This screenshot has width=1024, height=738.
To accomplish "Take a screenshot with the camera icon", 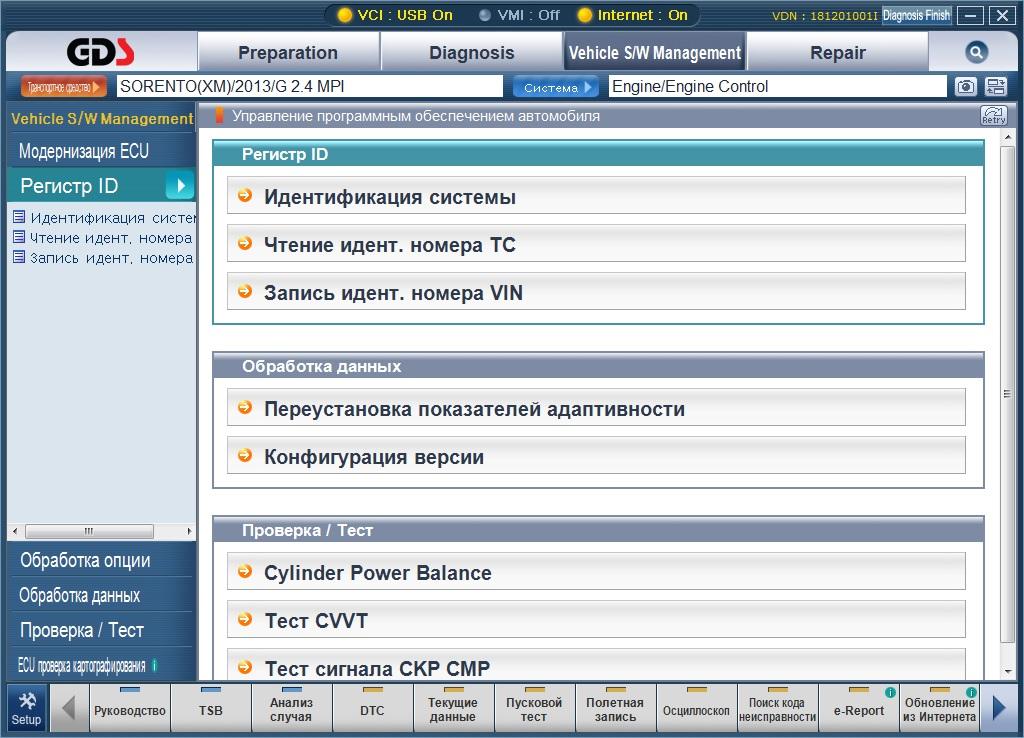I will [x=966, y=86].
